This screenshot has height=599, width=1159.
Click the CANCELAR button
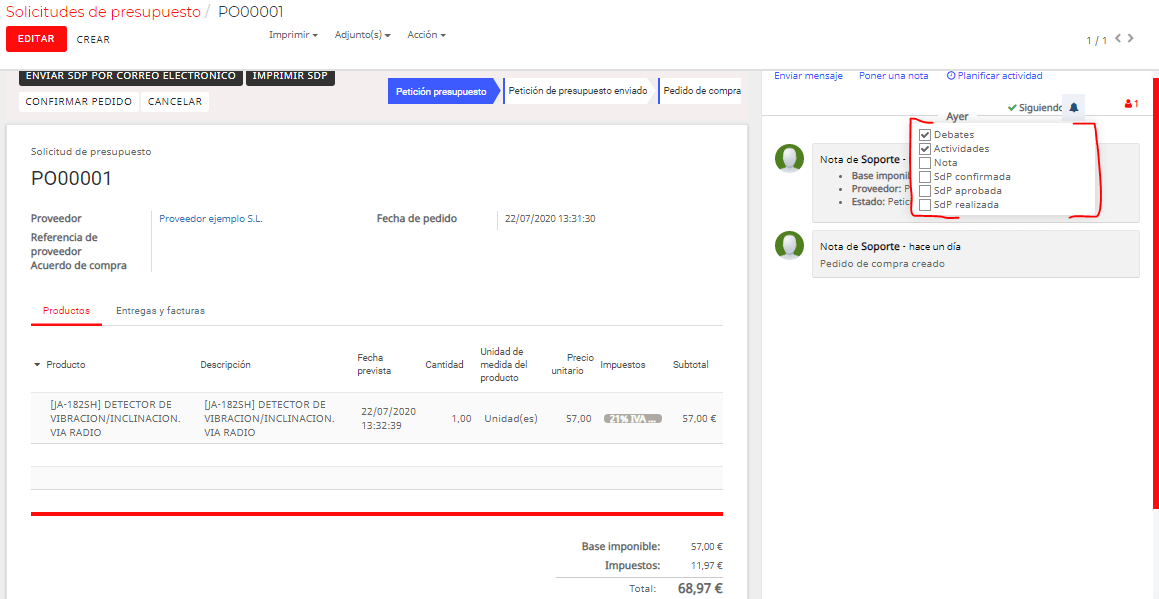tap(175, 102)
